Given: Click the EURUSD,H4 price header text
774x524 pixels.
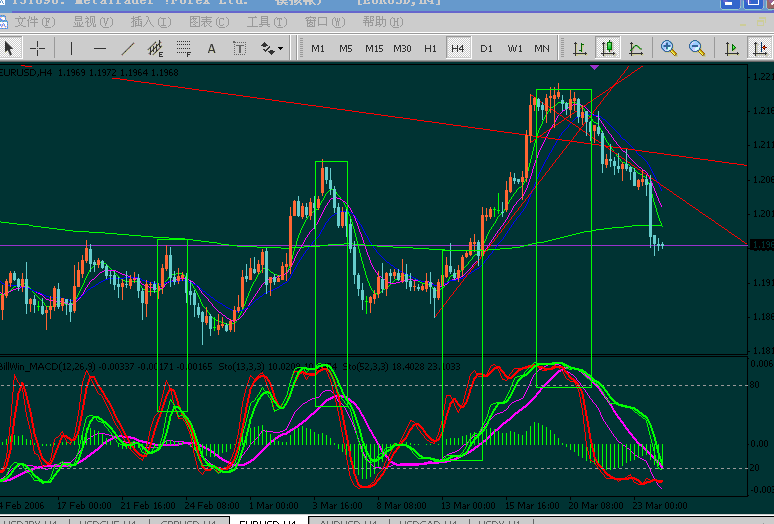Looking at the screenshot, I should pyautogui.click(x=89, y=73).
